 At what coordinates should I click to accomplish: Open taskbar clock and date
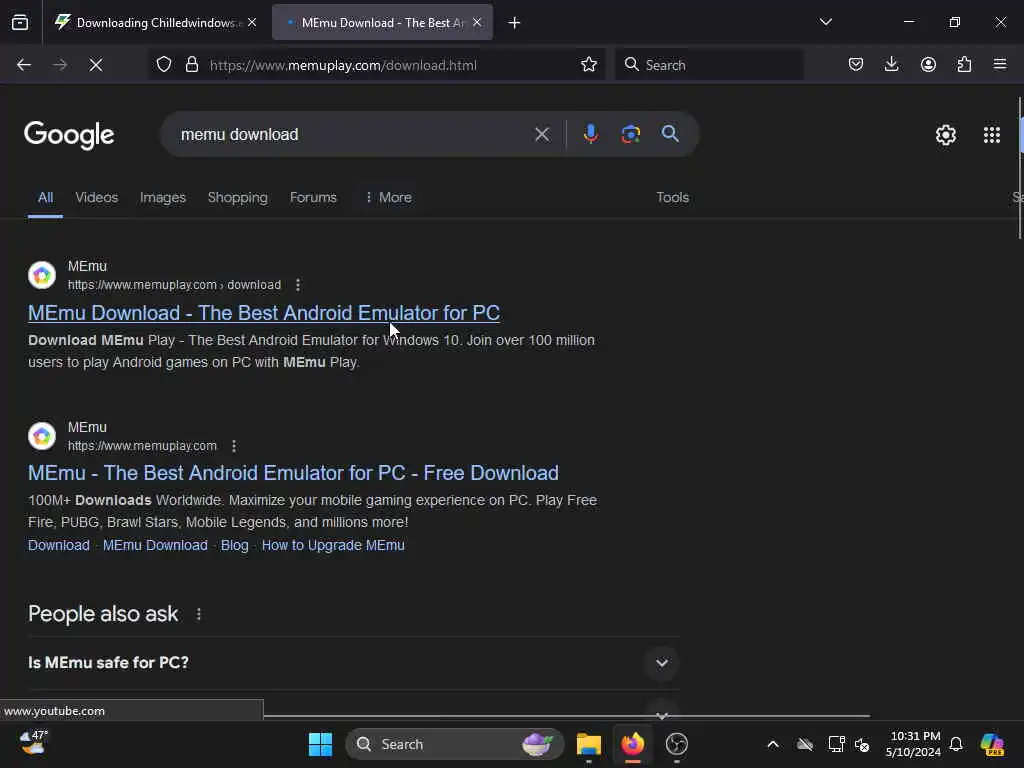(x=914, y=744)
